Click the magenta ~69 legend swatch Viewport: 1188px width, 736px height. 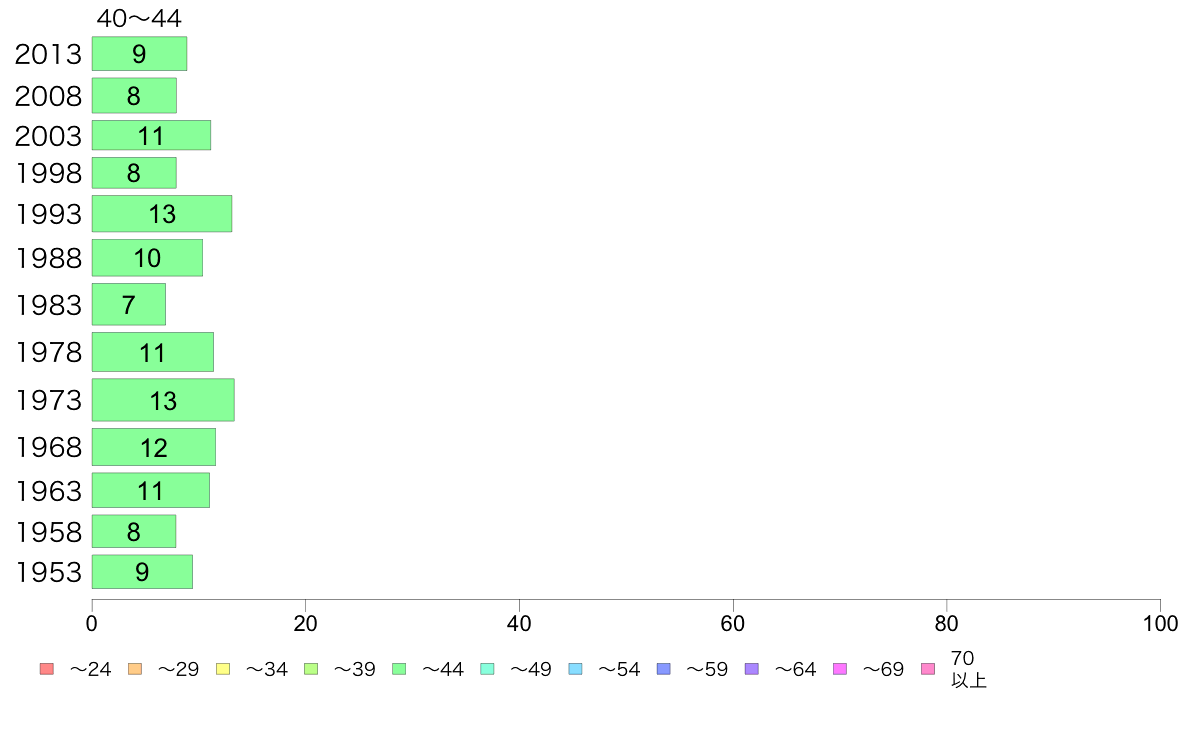click(x=839, y=669)
